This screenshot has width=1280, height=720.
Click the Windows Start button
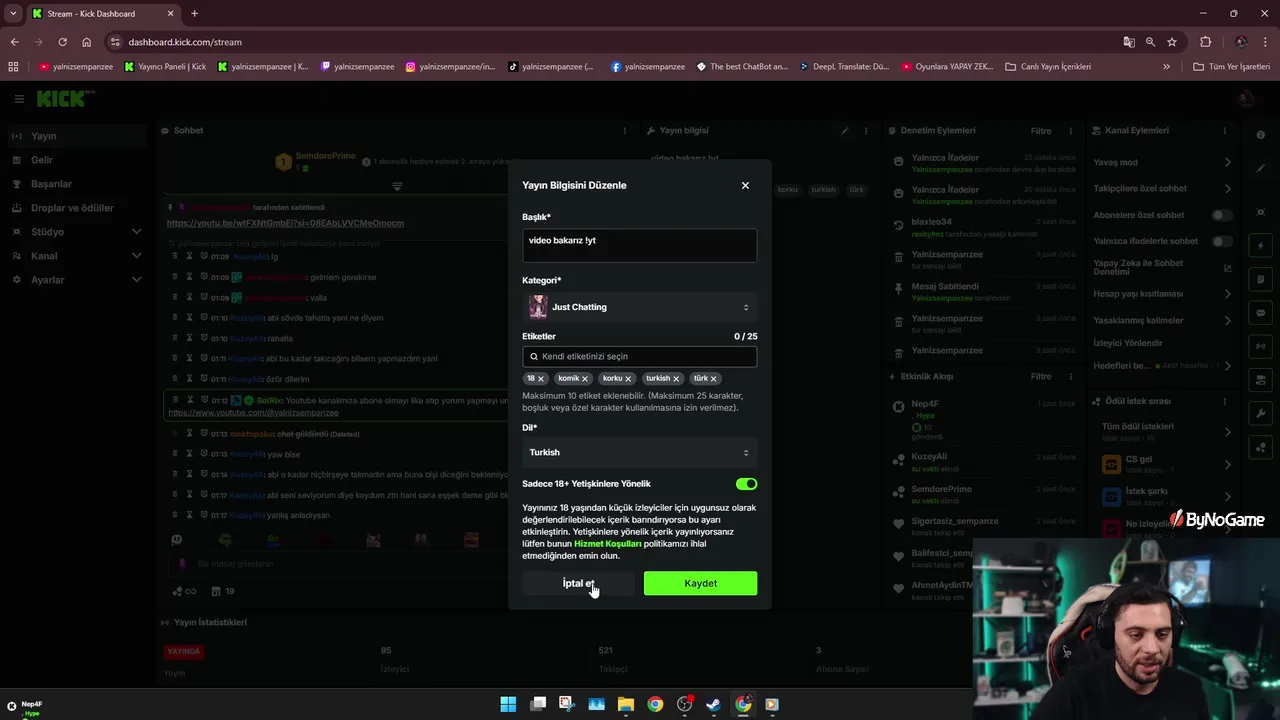[x=508, y=704]
